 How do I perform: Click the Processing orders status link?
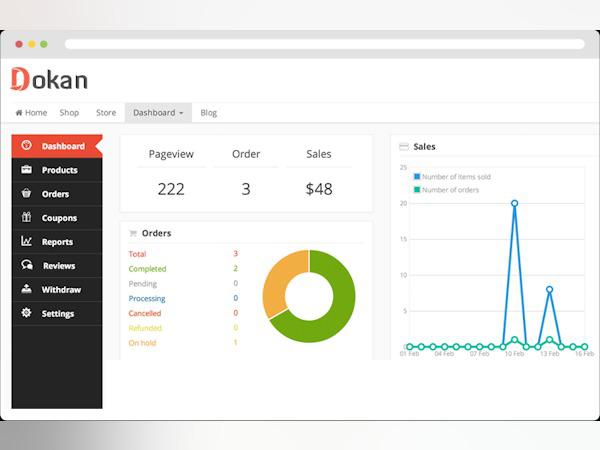[147, 299]
